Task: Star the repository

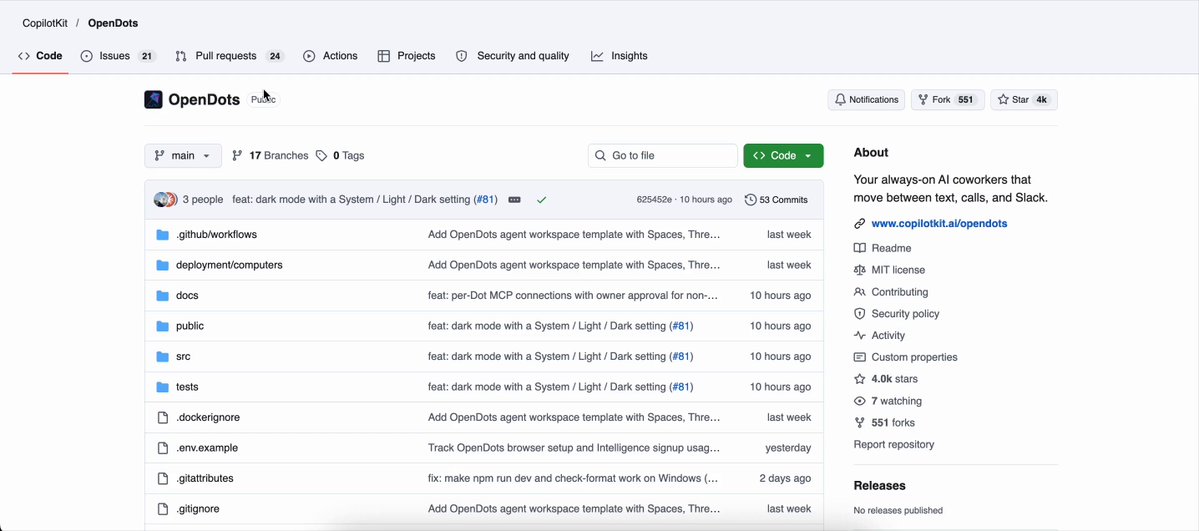Action: tap(1024, 99)
